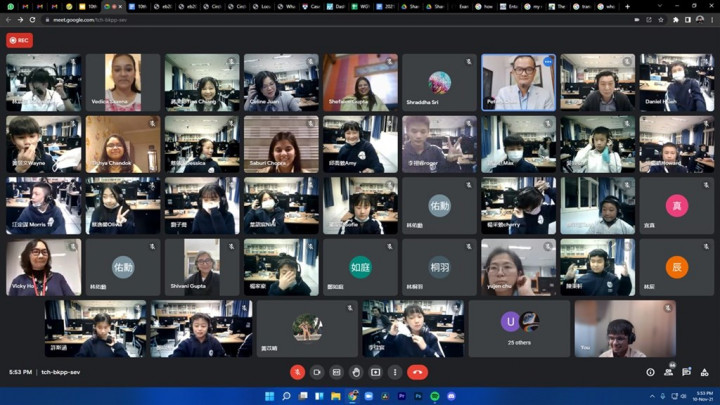
Task: Open the Chrome three-dot menu
Action: [711, 19]
